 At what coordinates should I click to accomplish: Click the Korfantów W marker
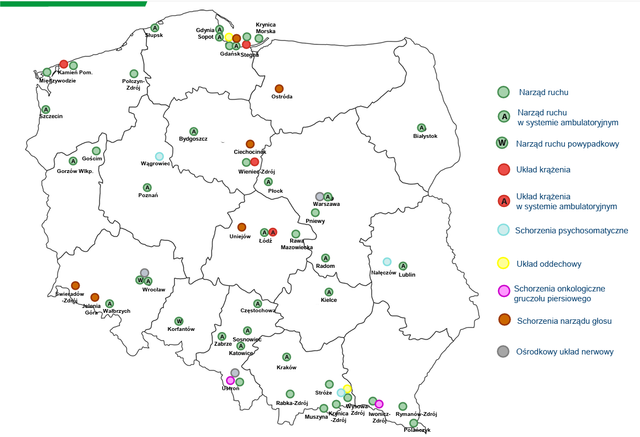pos(179,321)
